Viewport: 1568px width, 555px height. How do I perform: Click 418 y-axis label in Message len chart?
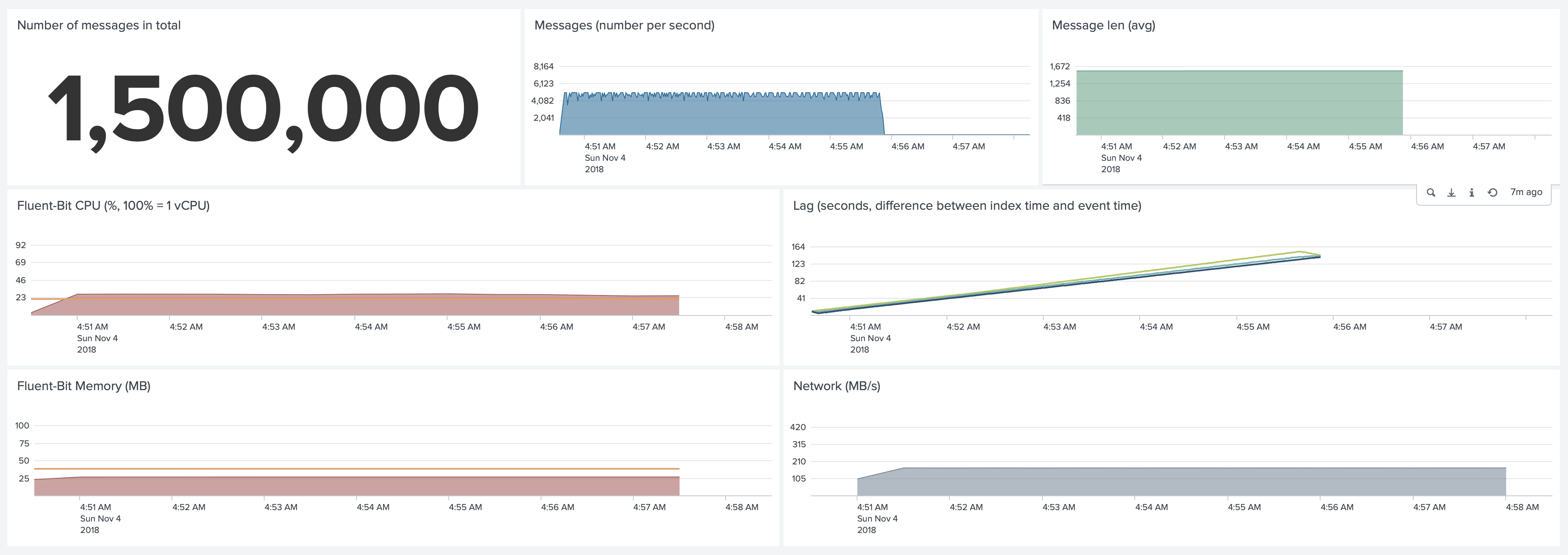(1063, 118)
